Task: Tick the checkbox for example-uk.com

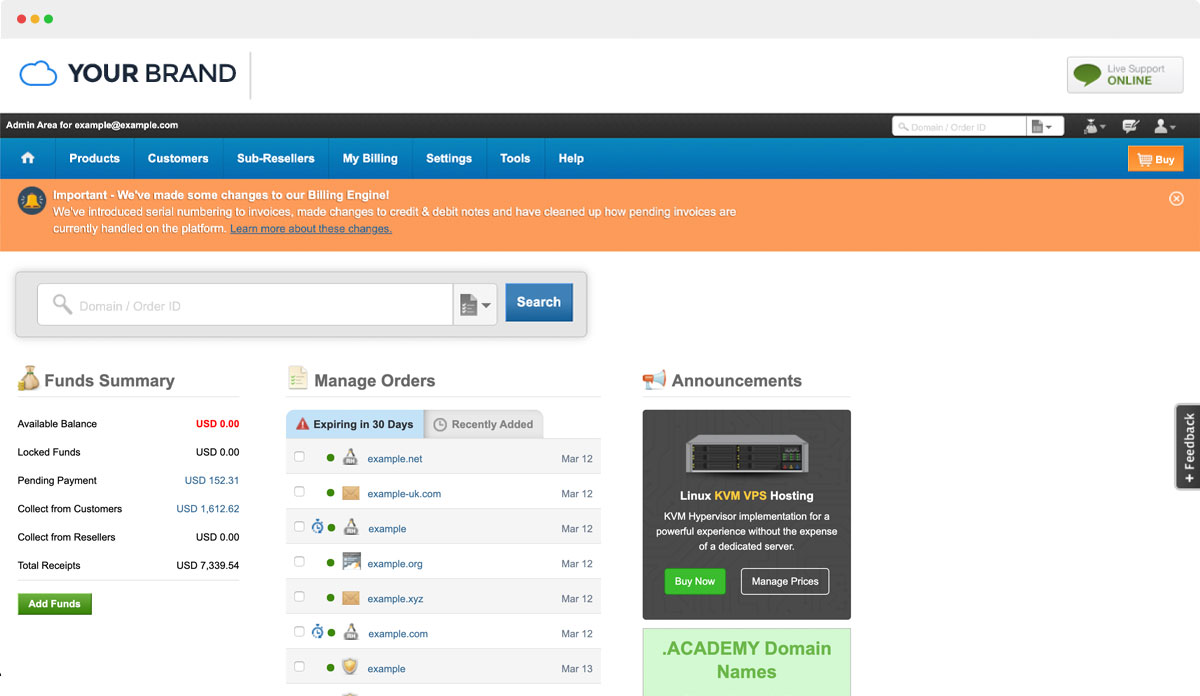Action: coord(299,492)
